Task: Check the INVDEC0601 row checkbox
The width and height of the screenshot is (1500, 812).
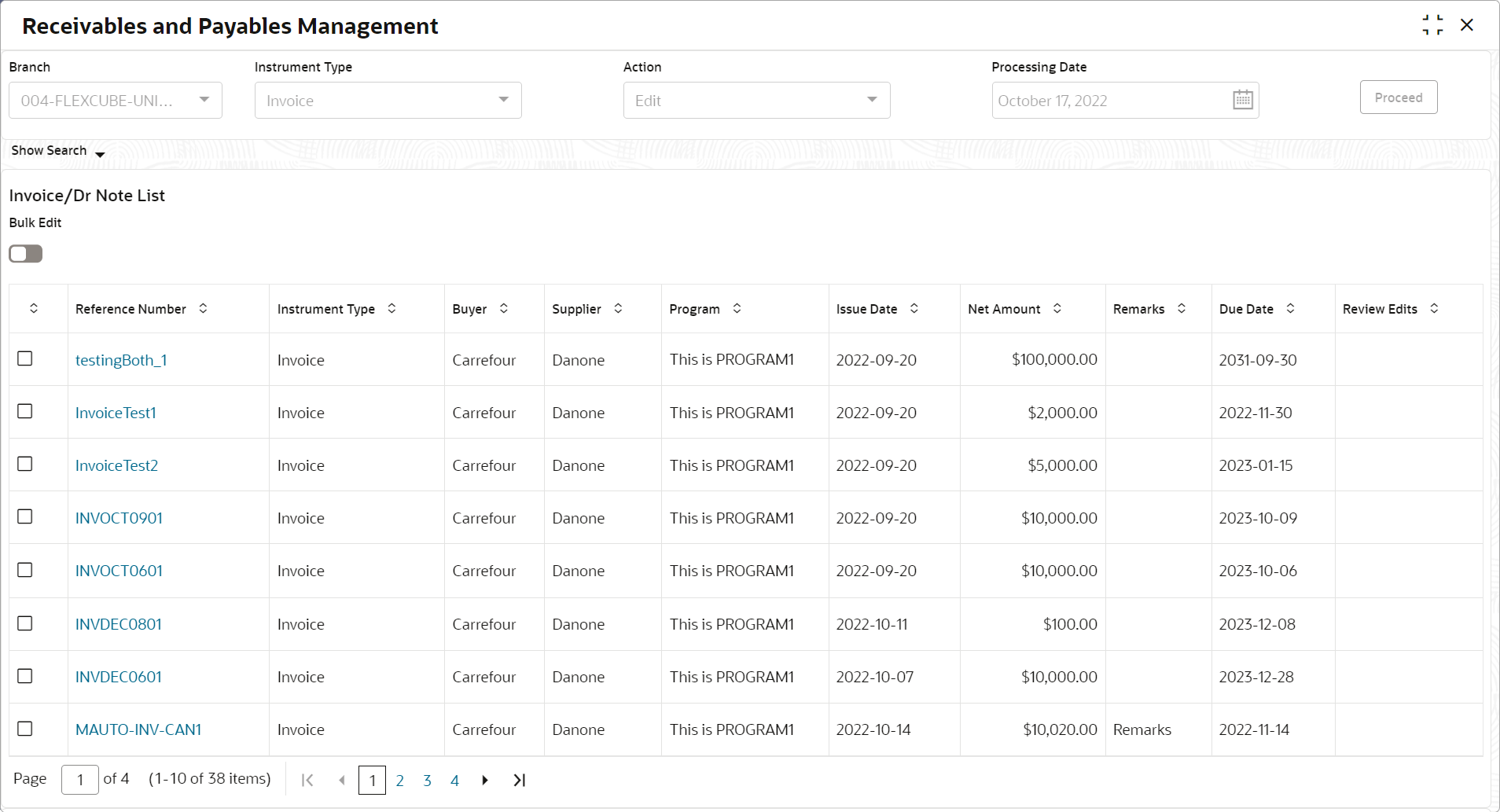Action: click(x=25, y=676)
